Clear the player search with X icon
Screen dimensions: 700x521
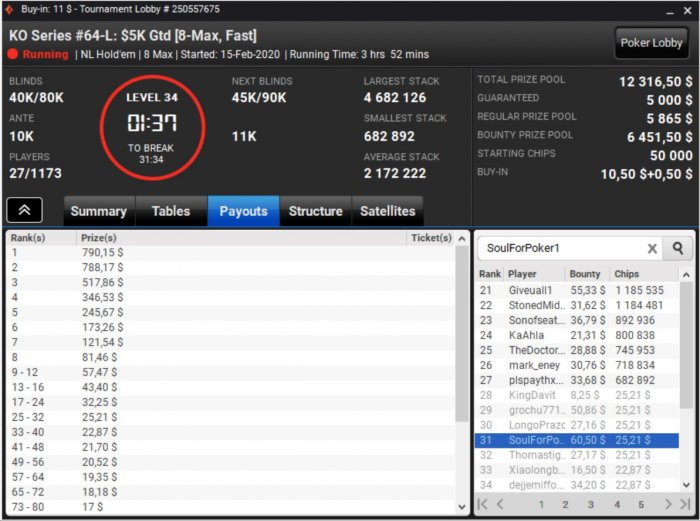(x=652, y=249)
